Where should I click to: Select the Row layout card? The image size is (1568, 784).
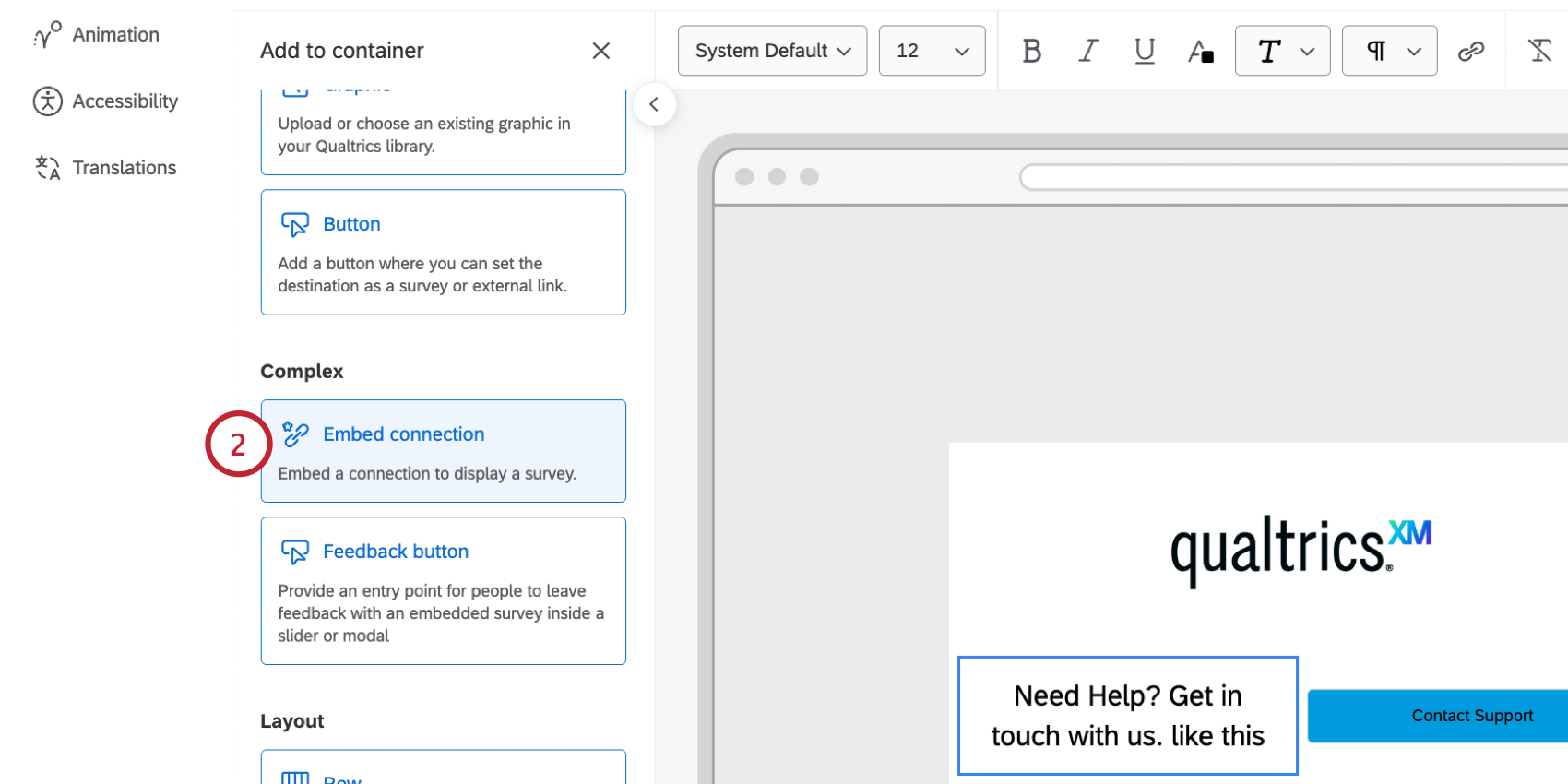444,767
